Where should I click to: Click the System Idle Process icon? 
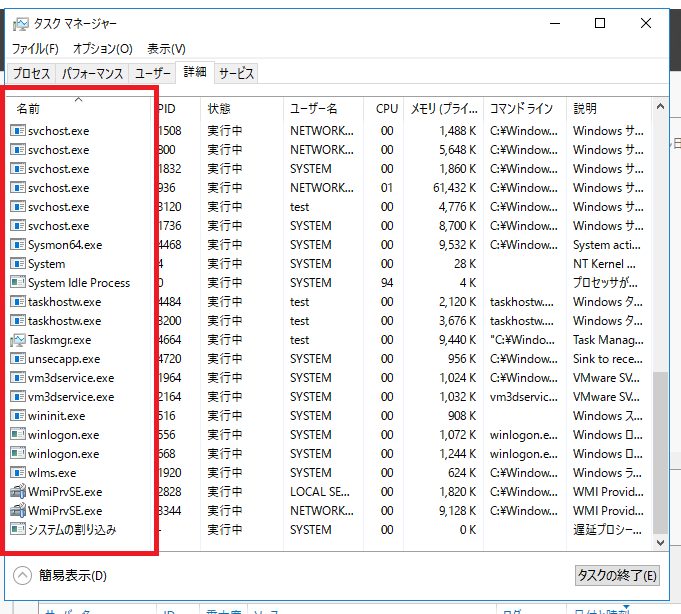coord(17,283)
